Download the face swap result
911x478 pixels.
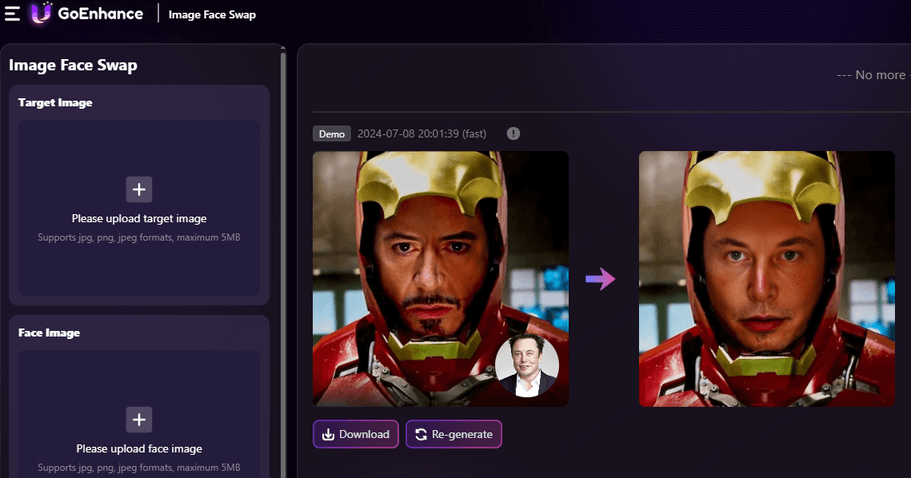tap(356, 434)
